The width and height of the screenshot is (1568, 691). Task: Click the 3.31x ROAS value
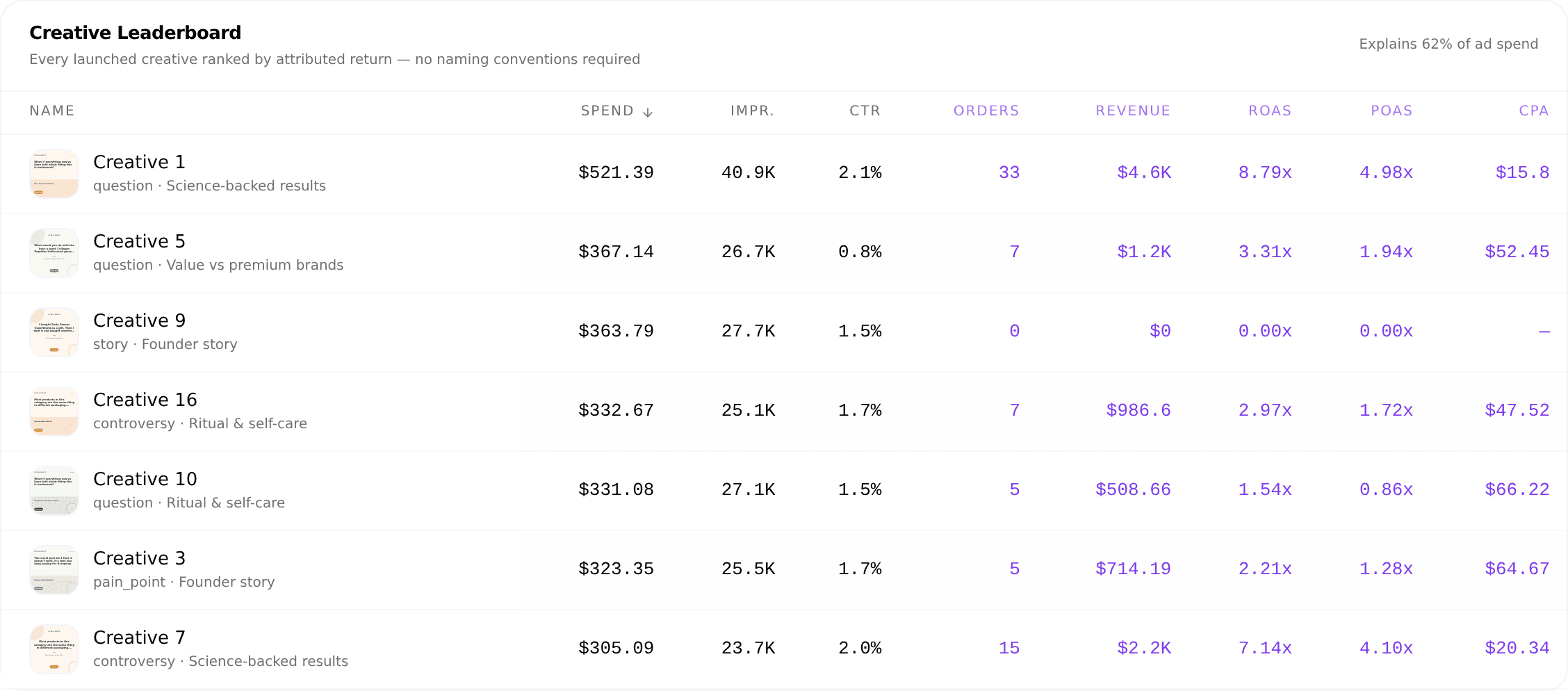click(1265, 252)
